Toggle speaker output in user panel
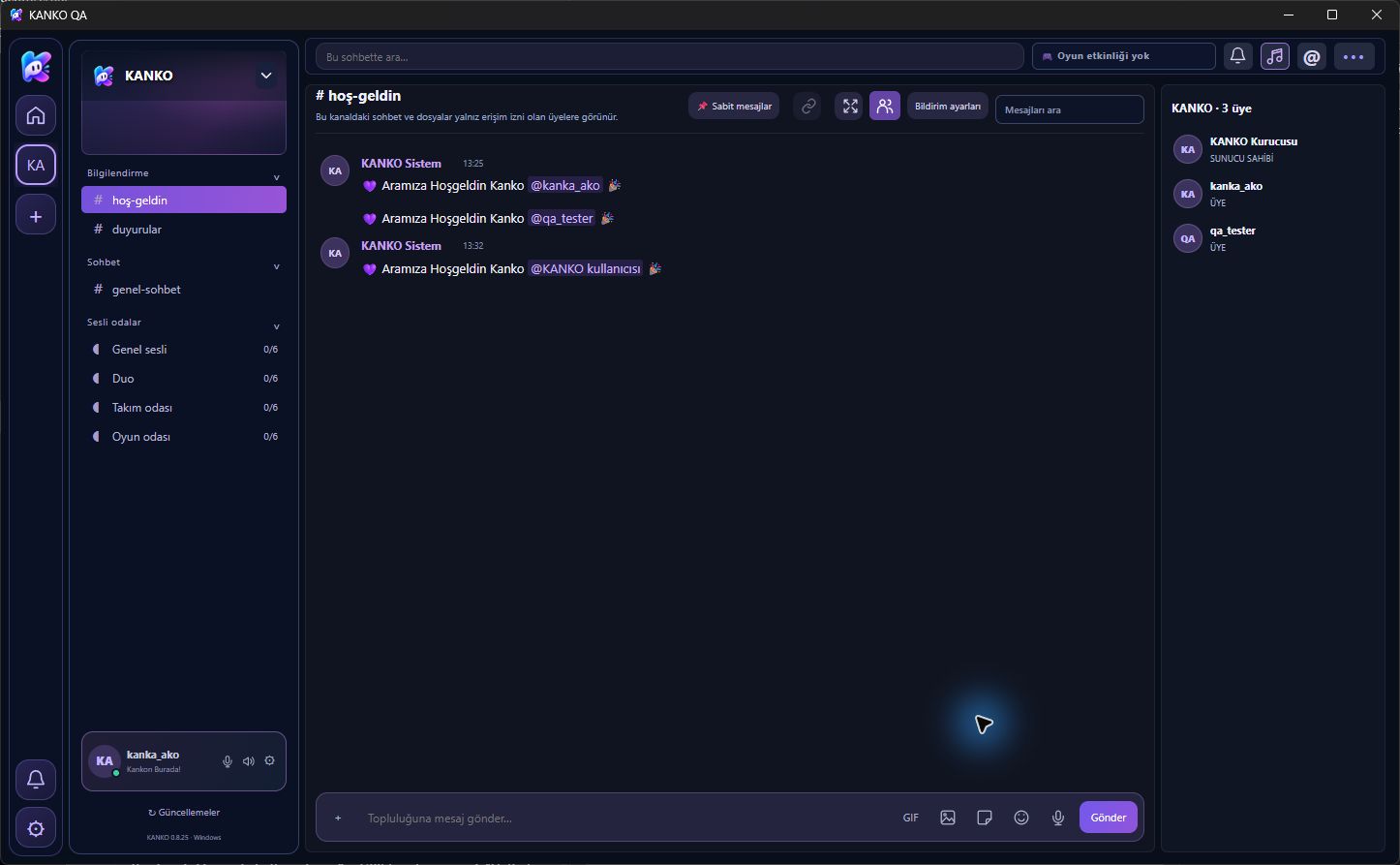This screenshot has height=865, width=1400. [x=249, y=761]
